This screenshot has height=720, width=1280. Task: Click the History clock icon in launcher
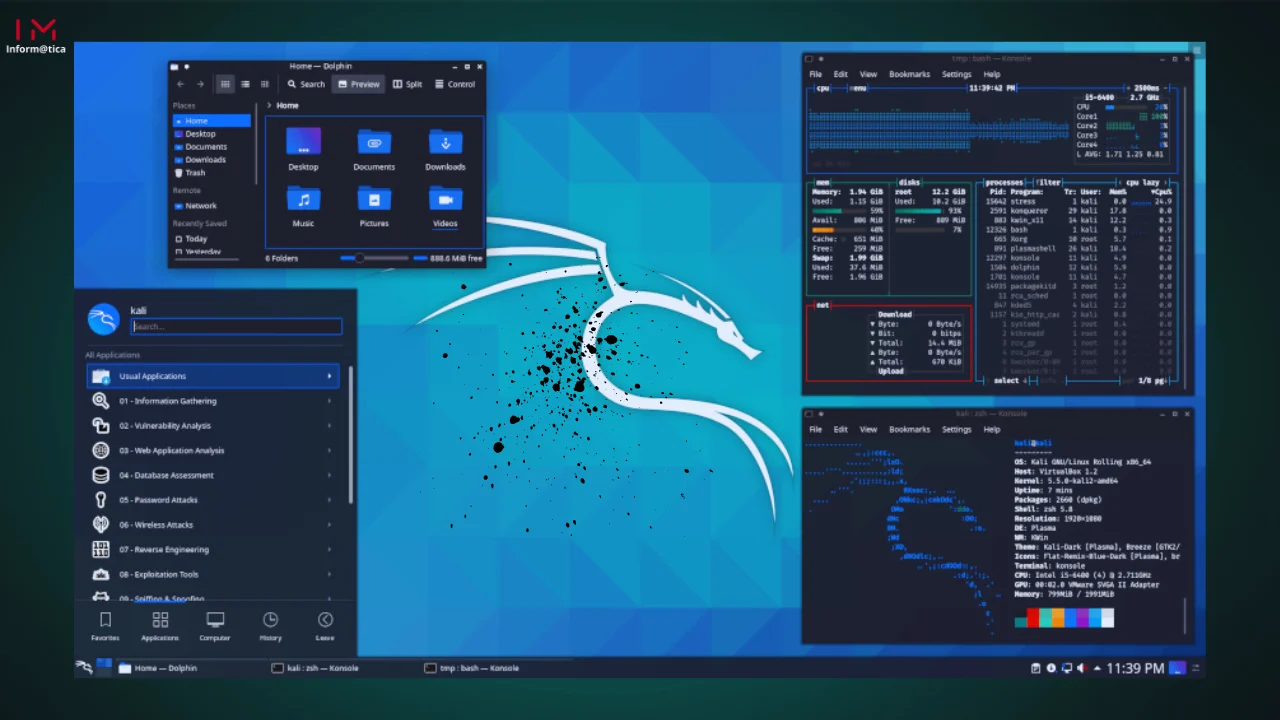pyautogui.click(x=270, y=620)
